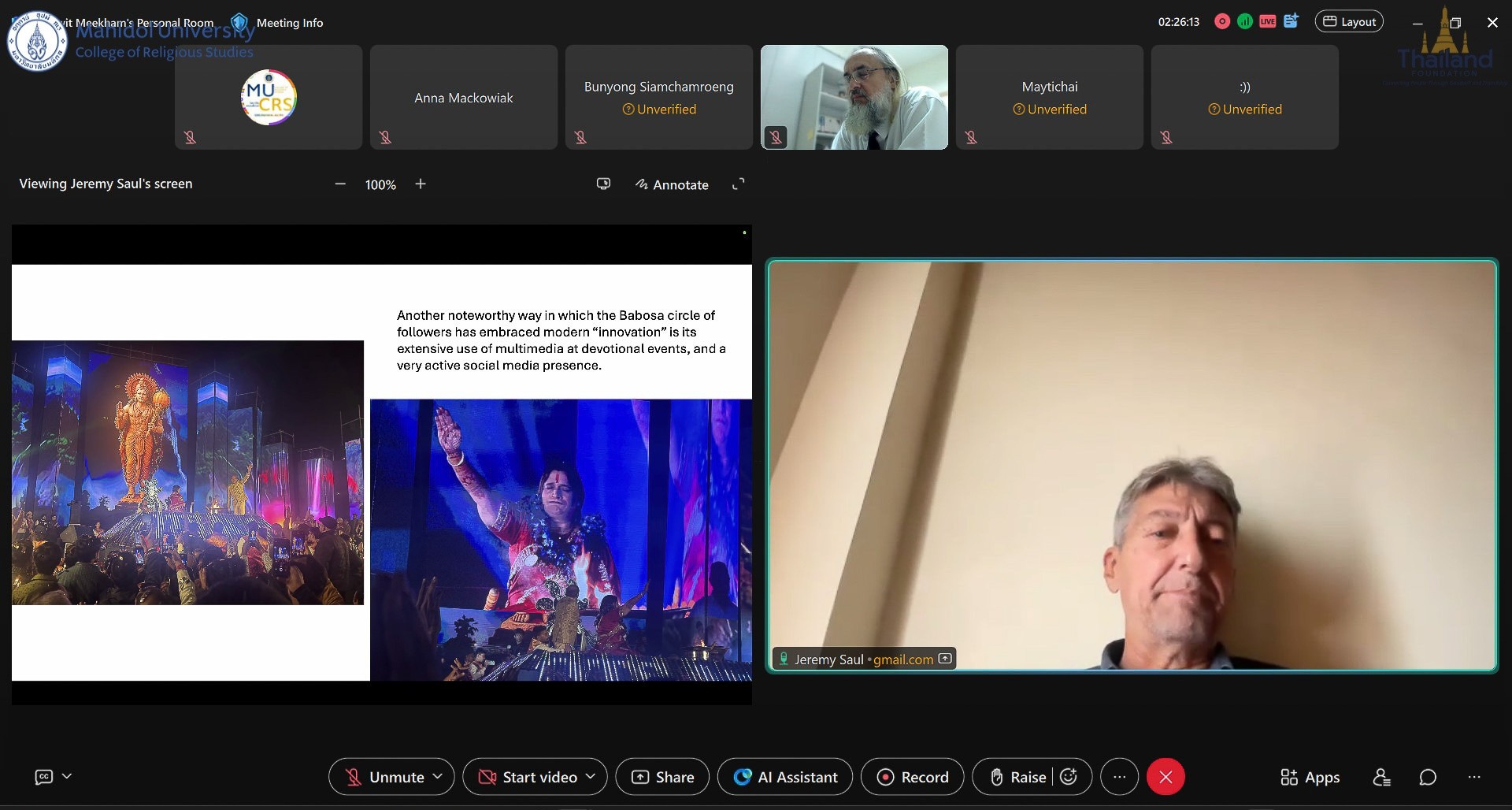
Task: Open the chat bubble icon
Action: point(1428,778)
